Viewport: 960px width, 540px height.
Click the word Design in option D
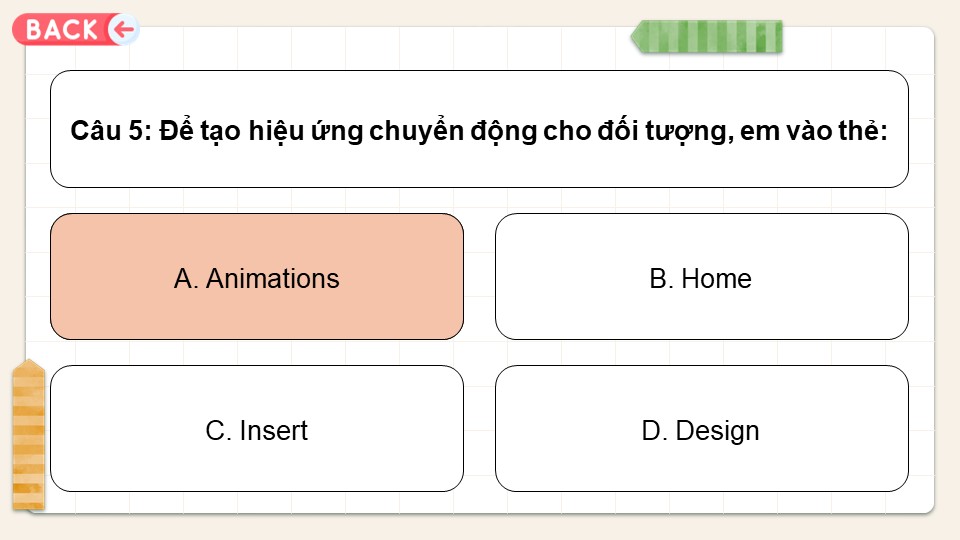click(x=718, y=432)
